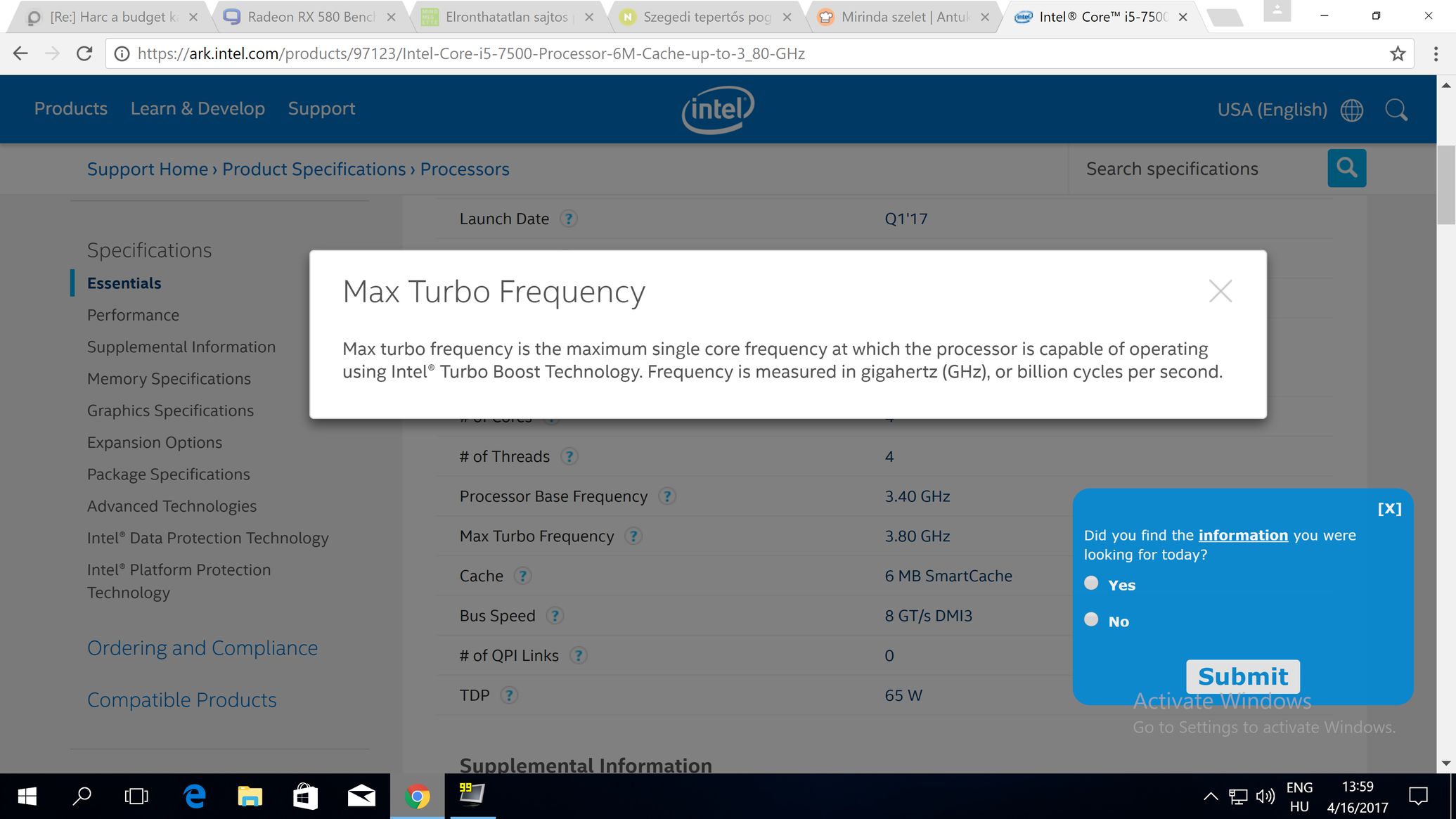Screen dimensions: 1456x819
Task: Click the Intel logo in header
Action: coord(718,109)
